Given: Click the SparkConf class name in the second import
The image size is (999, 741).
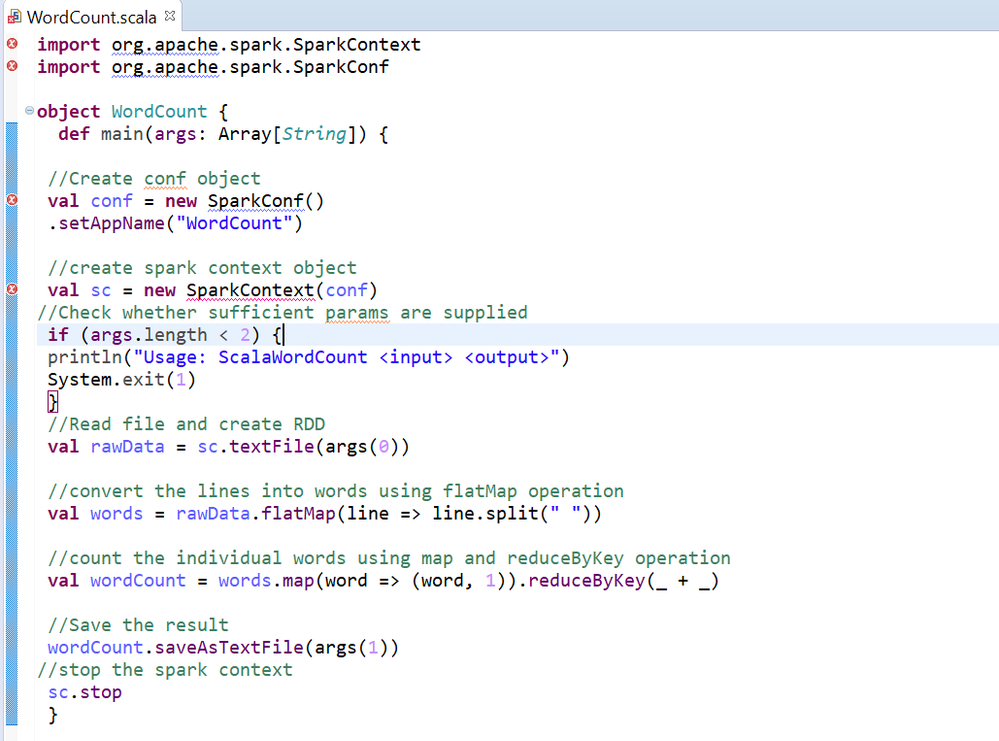Looking at the screenshot, I should [x=341, y=67].
